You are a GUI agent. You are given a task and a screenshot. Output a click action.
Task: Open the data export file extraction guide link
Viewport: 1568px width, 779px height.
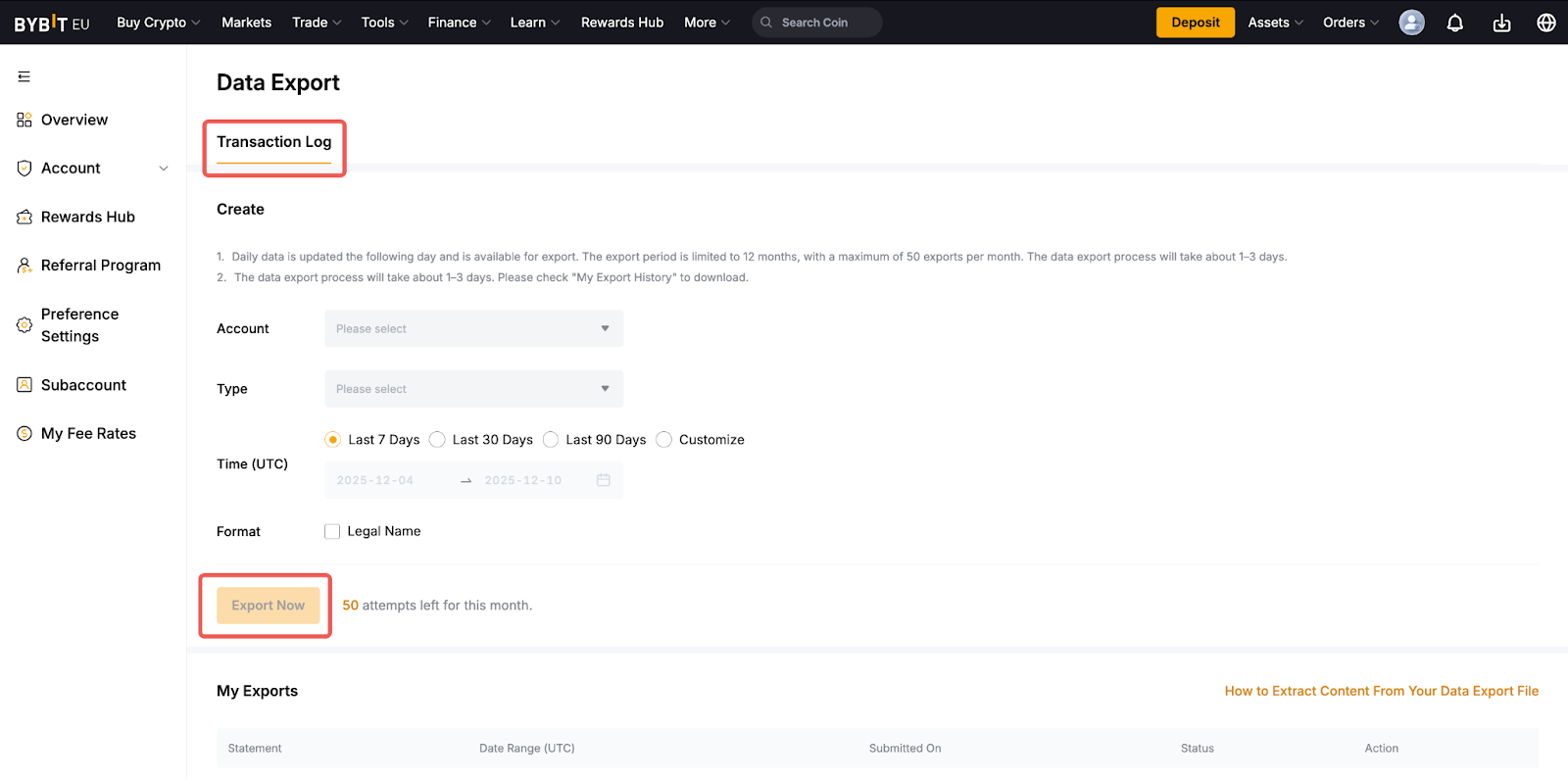pos(1381,691)
